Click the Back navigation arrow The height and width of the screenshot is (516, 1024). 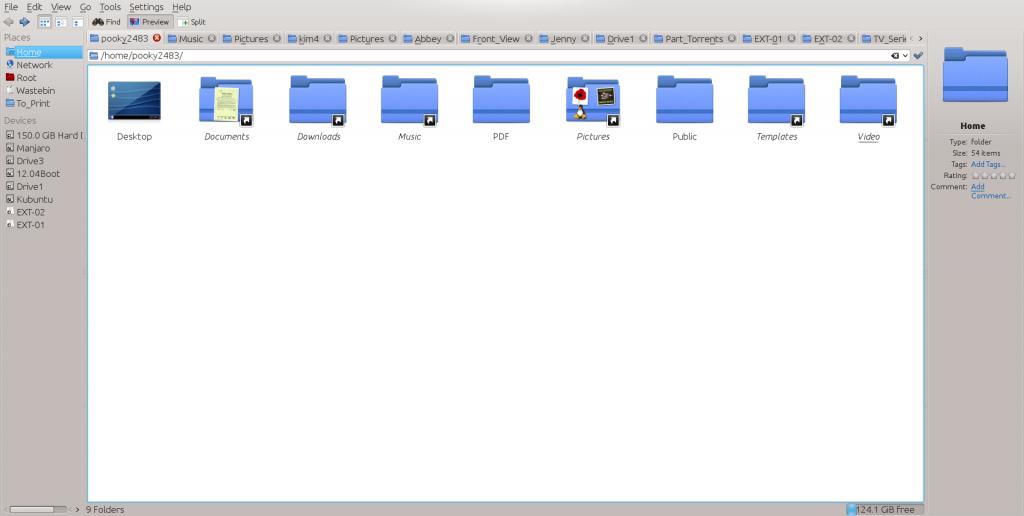pos(9,22)
